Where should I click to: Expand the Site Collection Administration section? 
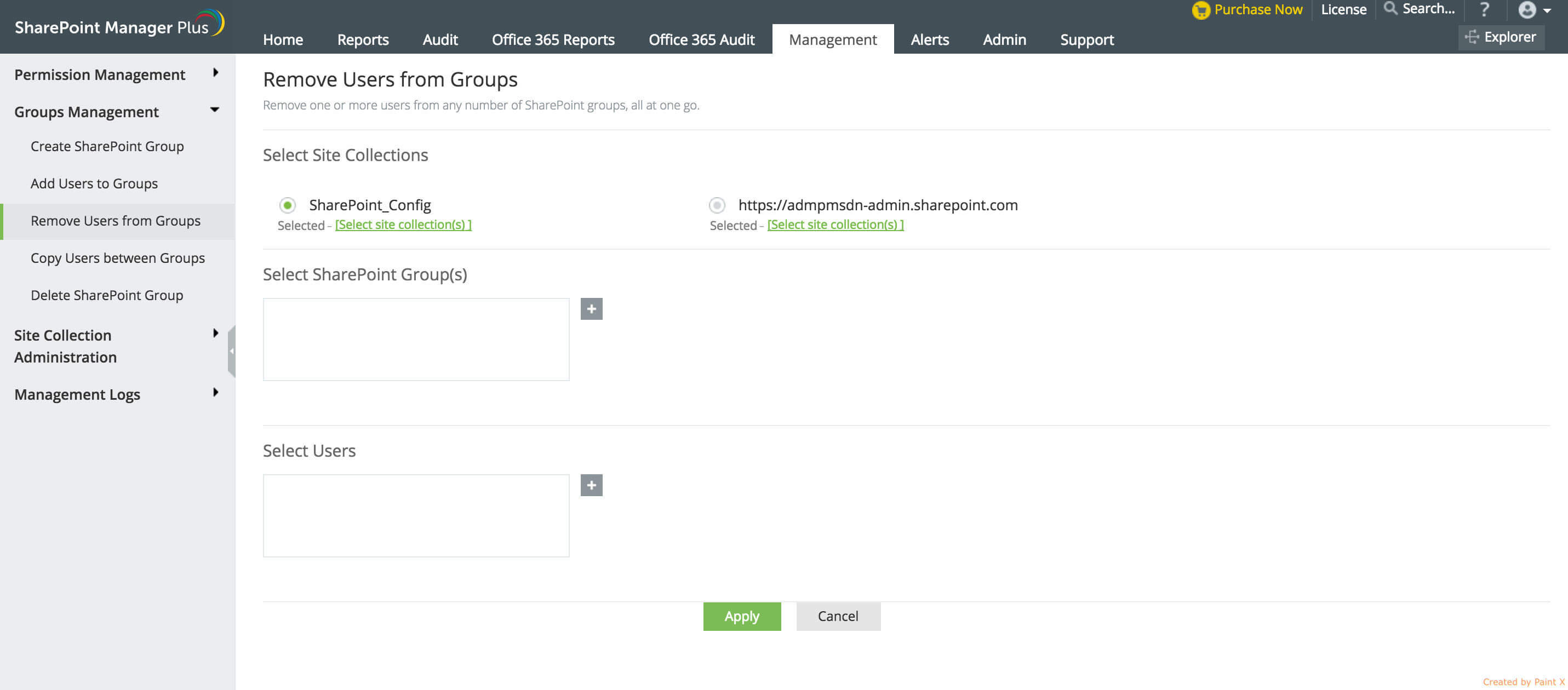coord(215,334)
